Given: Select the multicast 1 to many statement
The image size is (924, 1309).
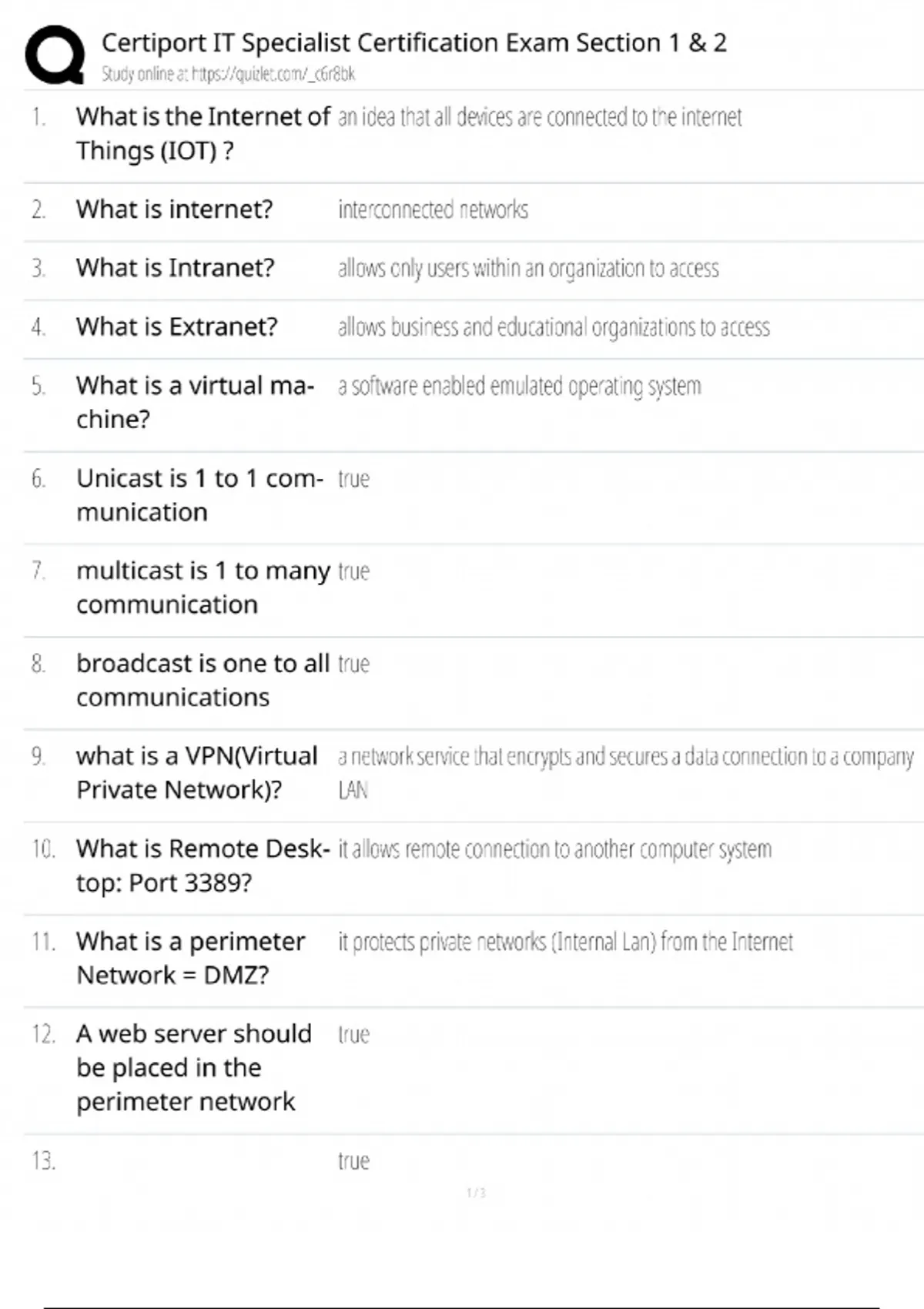Looking at the screenshot, I should (203, 588).
